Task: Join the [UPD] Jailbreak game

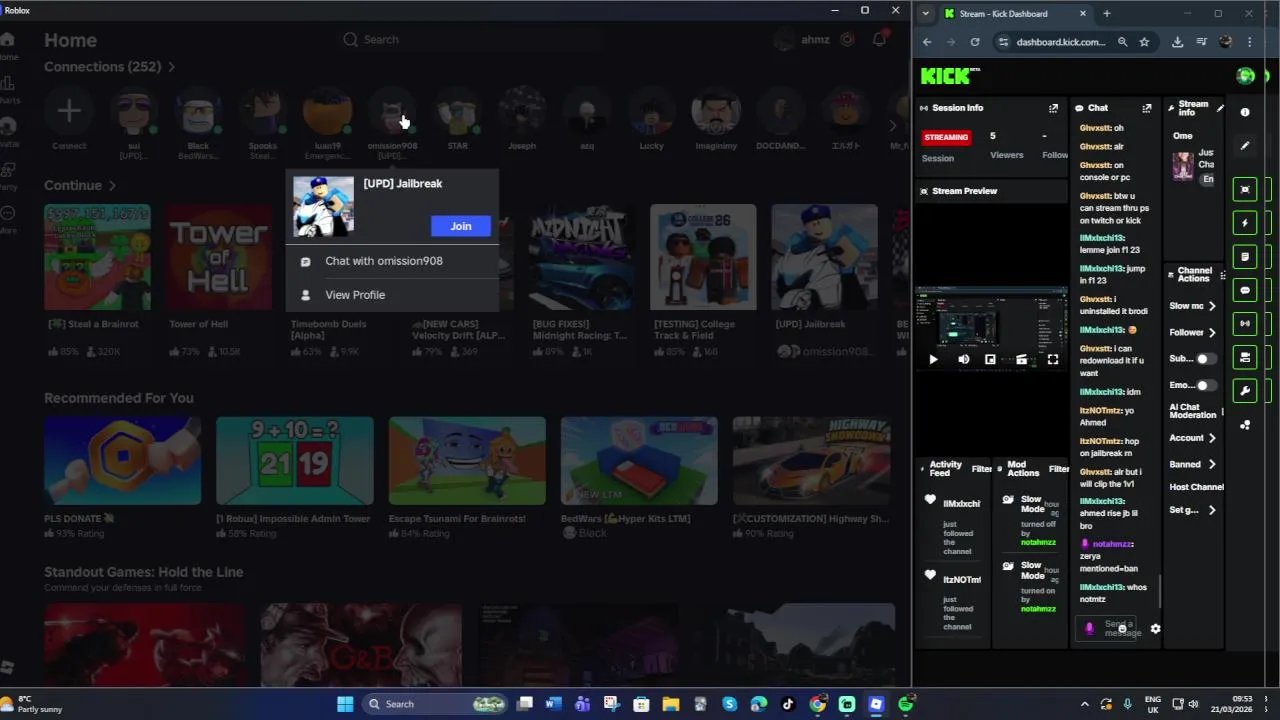Action: click(461, 226)
